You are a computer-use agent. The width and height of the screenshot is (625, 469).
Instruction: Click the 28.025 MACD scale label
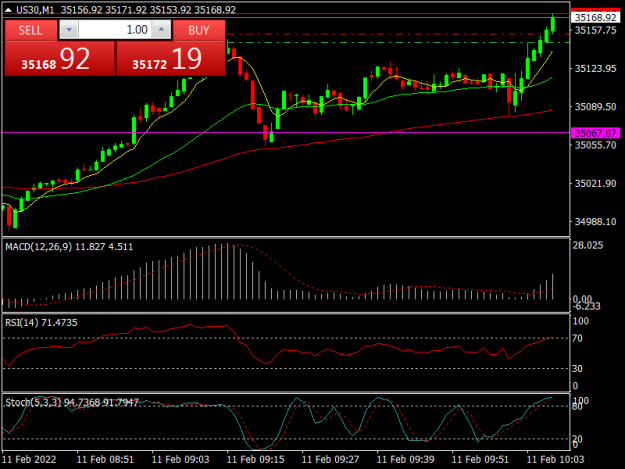tap(588, 245)
